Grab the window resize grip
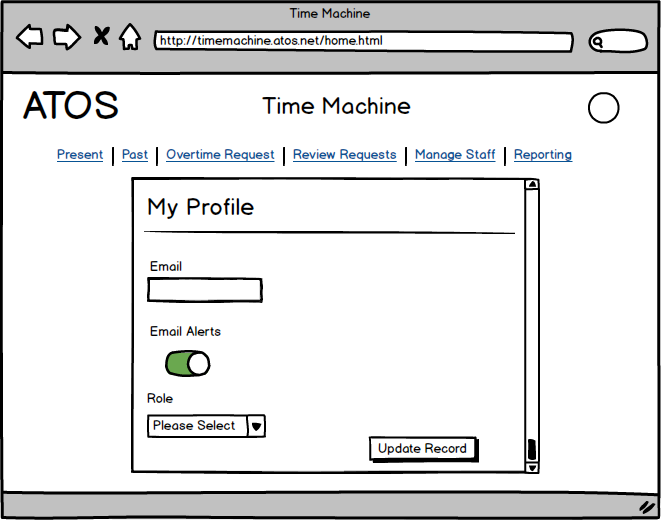This screenshot has height=520, width=661. click(646, 507)
